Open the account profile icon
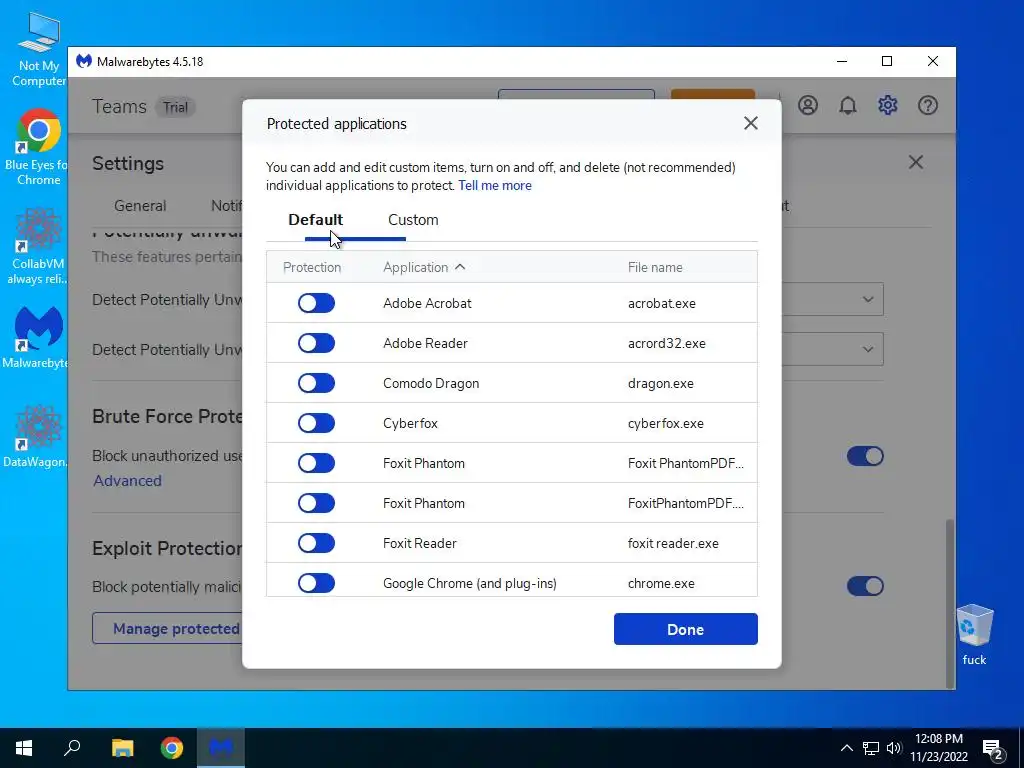 coord(808,105)
